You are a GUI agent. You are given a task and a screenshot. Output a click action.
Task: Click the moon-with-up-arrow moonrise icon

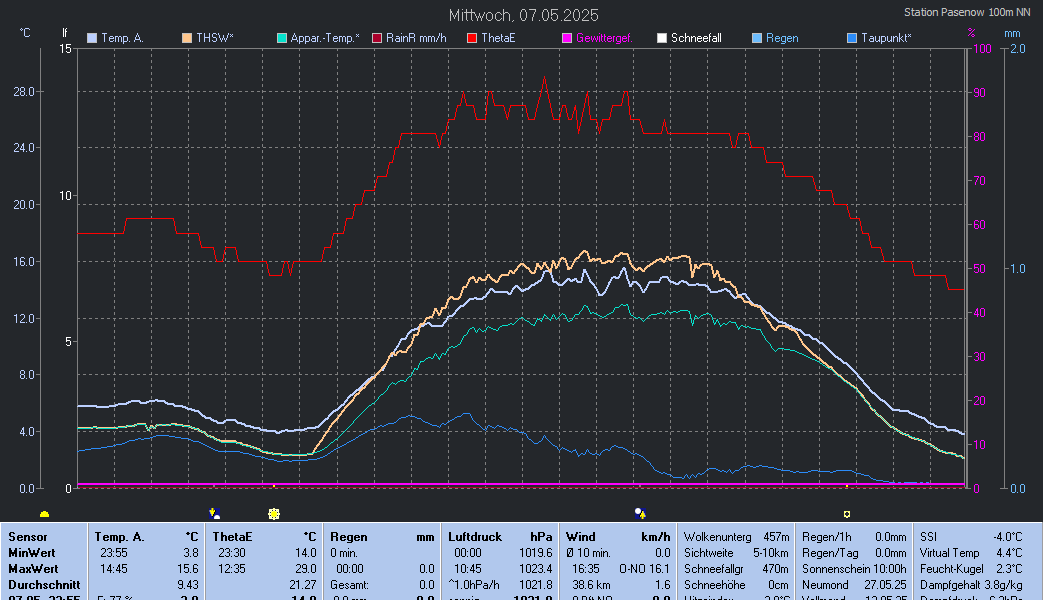640,513
